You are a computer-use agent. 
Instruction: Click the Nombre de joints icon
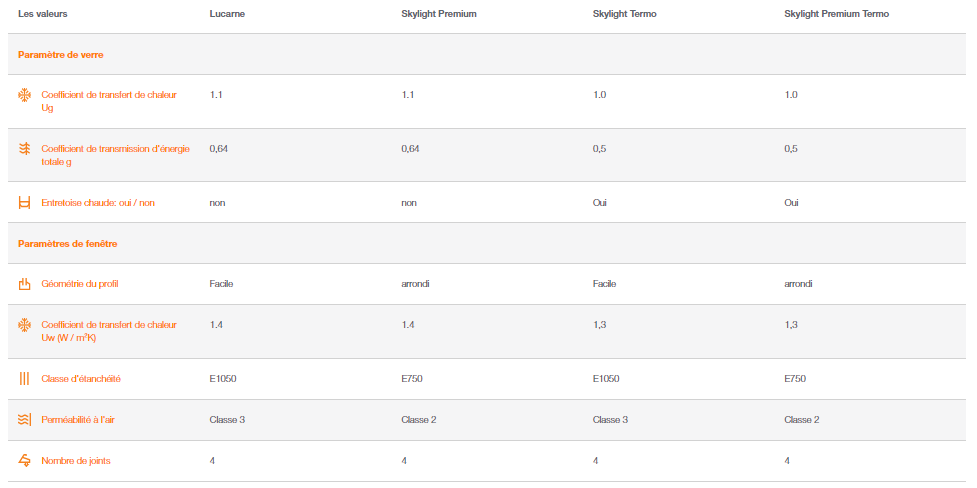point(24,461)
